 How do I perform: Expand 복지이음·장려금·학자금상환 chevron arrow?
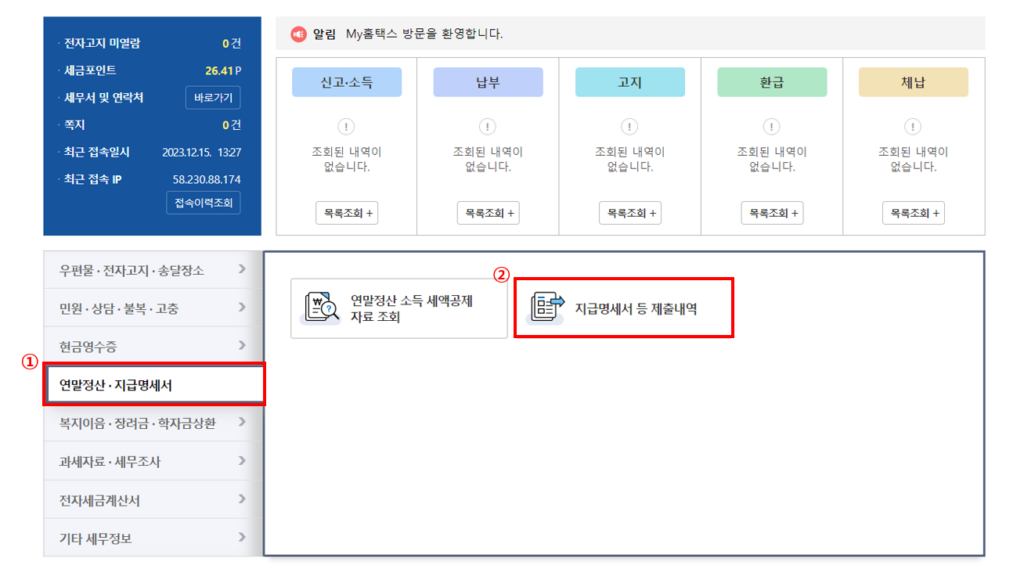coord(242,422)
